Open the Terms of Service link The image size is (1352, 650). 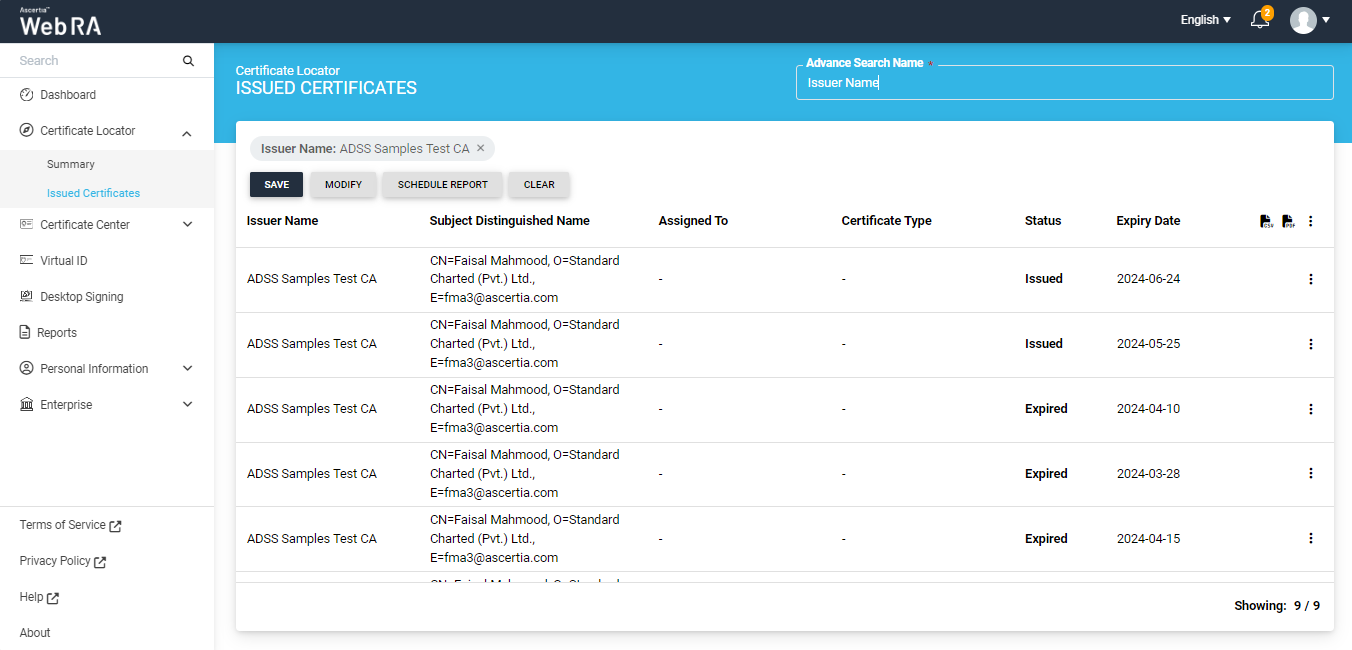click(x=70, y=525)
